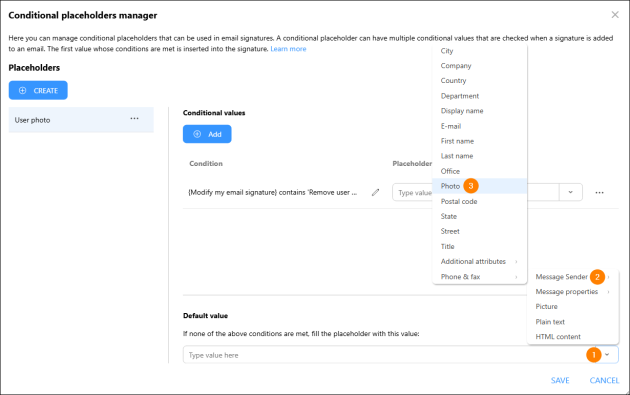Click CANCEL at the bottom
The width and height of the screenshot is (630, 395).
click(x=604, y=380)
